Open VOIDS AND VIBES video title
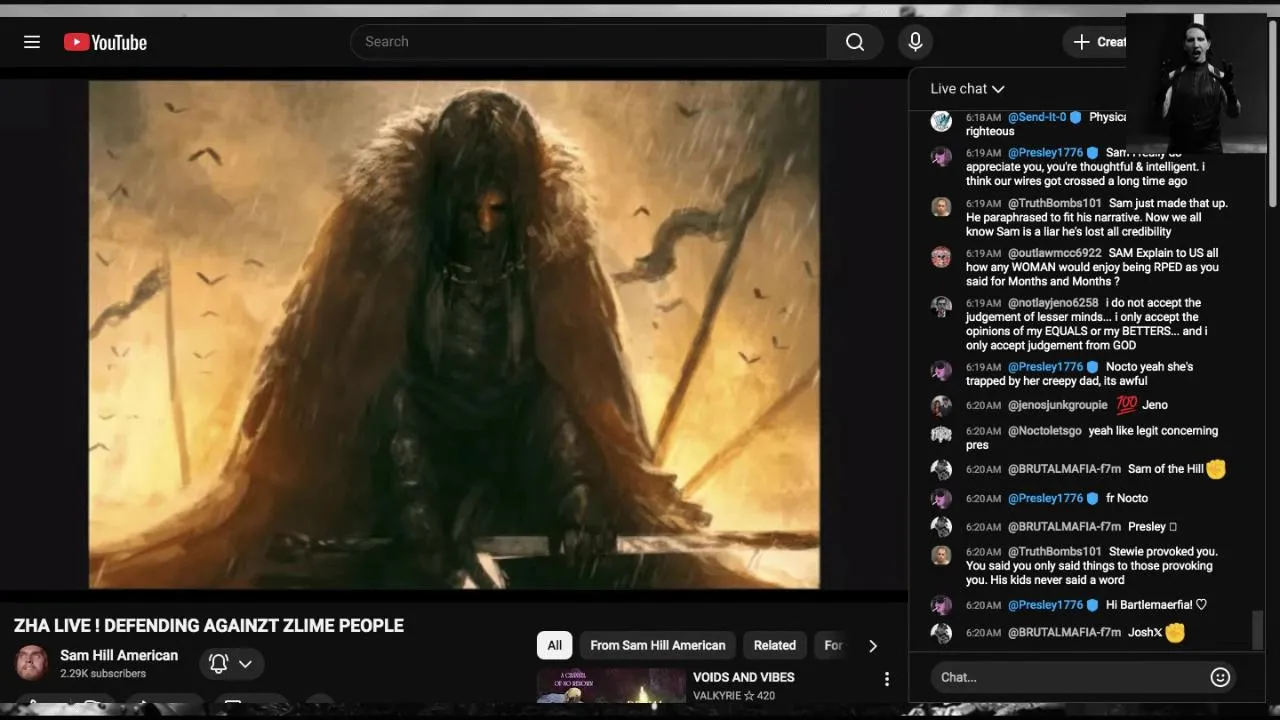This screenshot has height=720, width=1280. (x=744, y=677)
